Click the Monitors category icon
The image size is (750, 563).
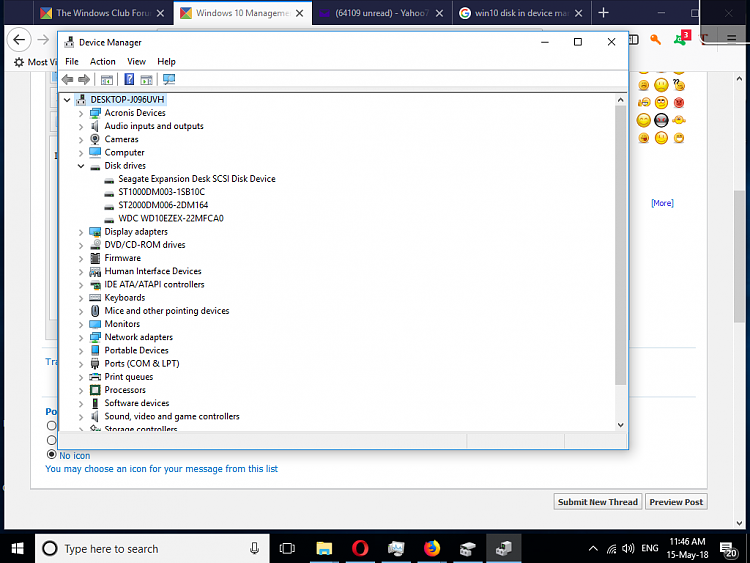[95, 324]
